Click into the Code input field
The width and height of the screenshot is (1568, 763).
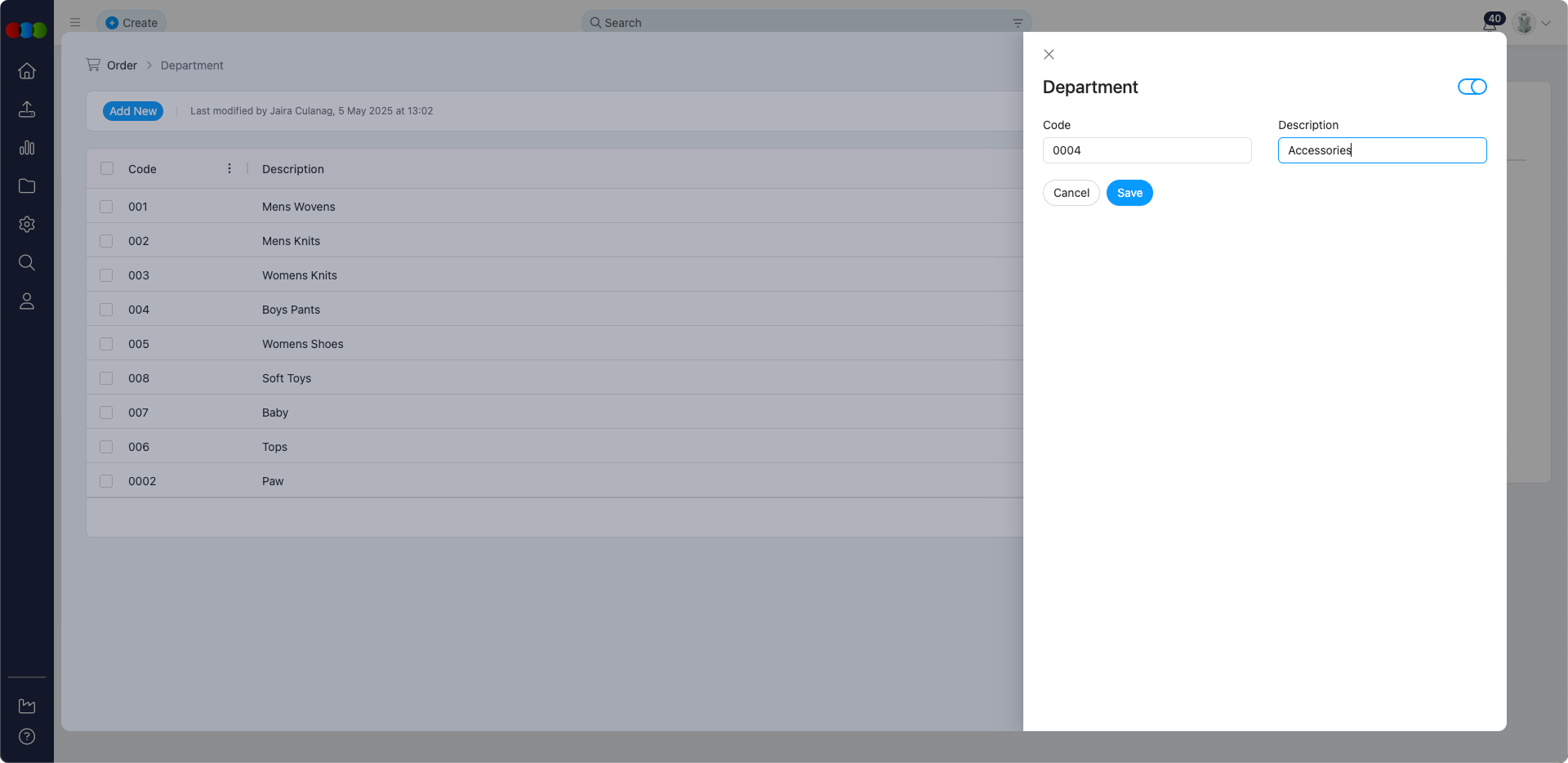[1147, 150]
